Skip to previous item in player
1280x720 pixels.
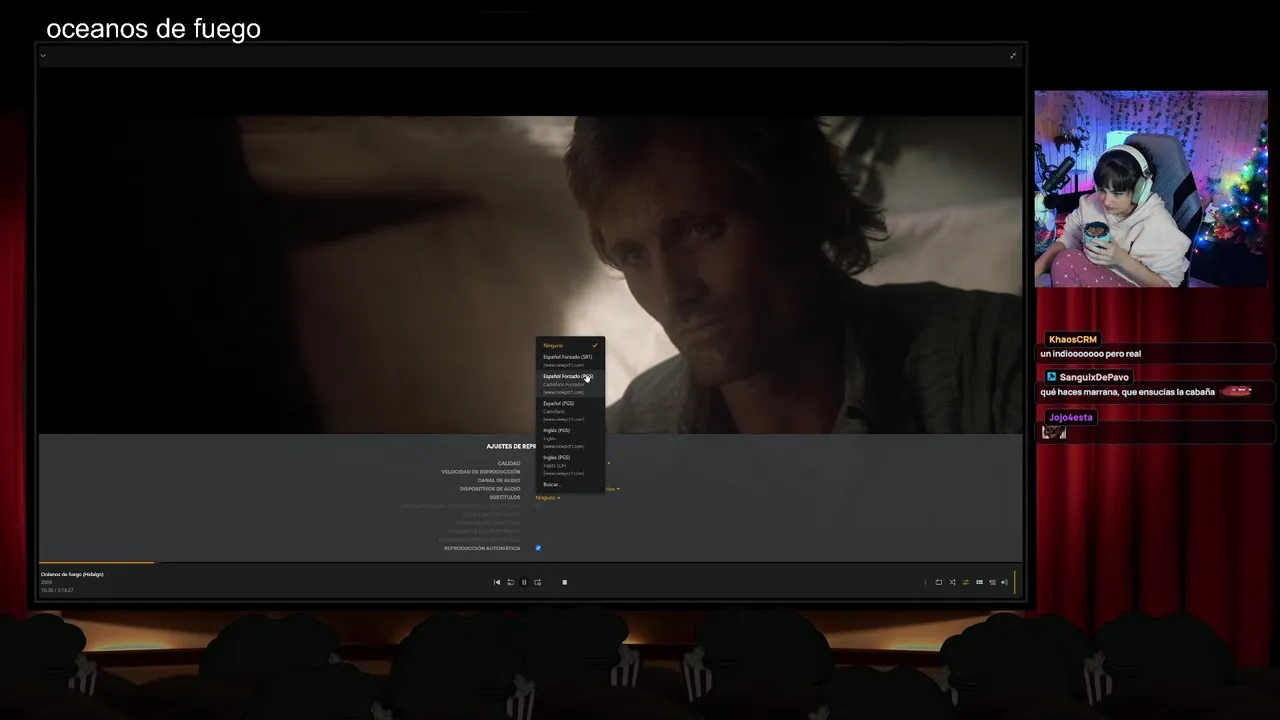(497, 582)
